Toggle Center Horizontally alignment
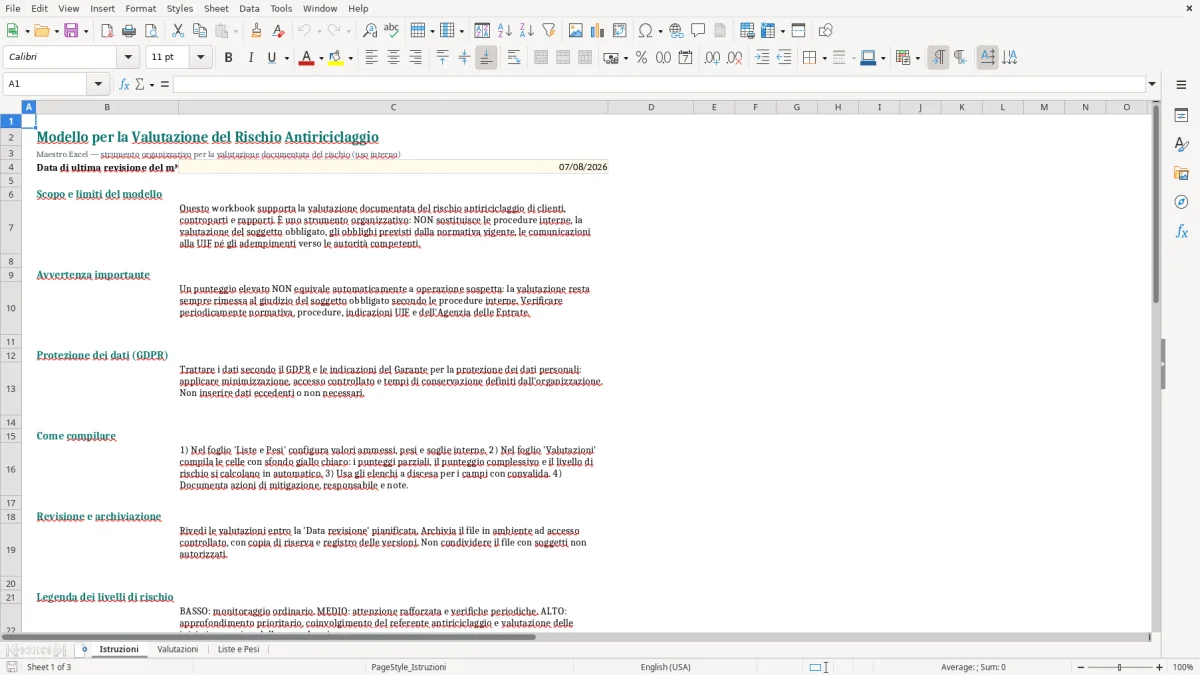The width and height of the screenshot is (1200, 675). [x=393, y=58]
